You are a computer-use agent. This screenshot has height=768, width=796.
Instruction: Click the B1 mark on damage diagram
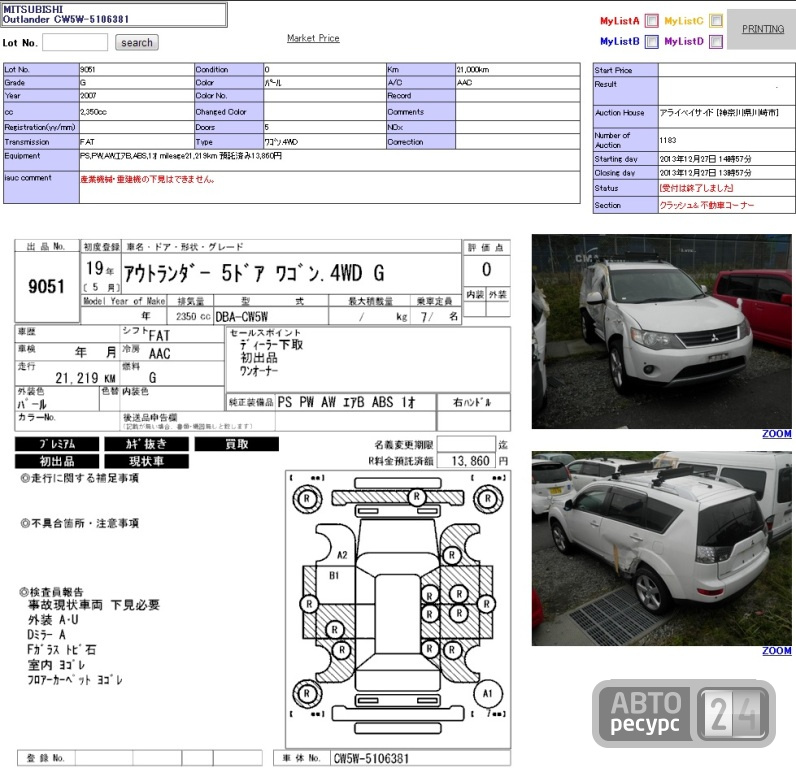coord(334,576)
